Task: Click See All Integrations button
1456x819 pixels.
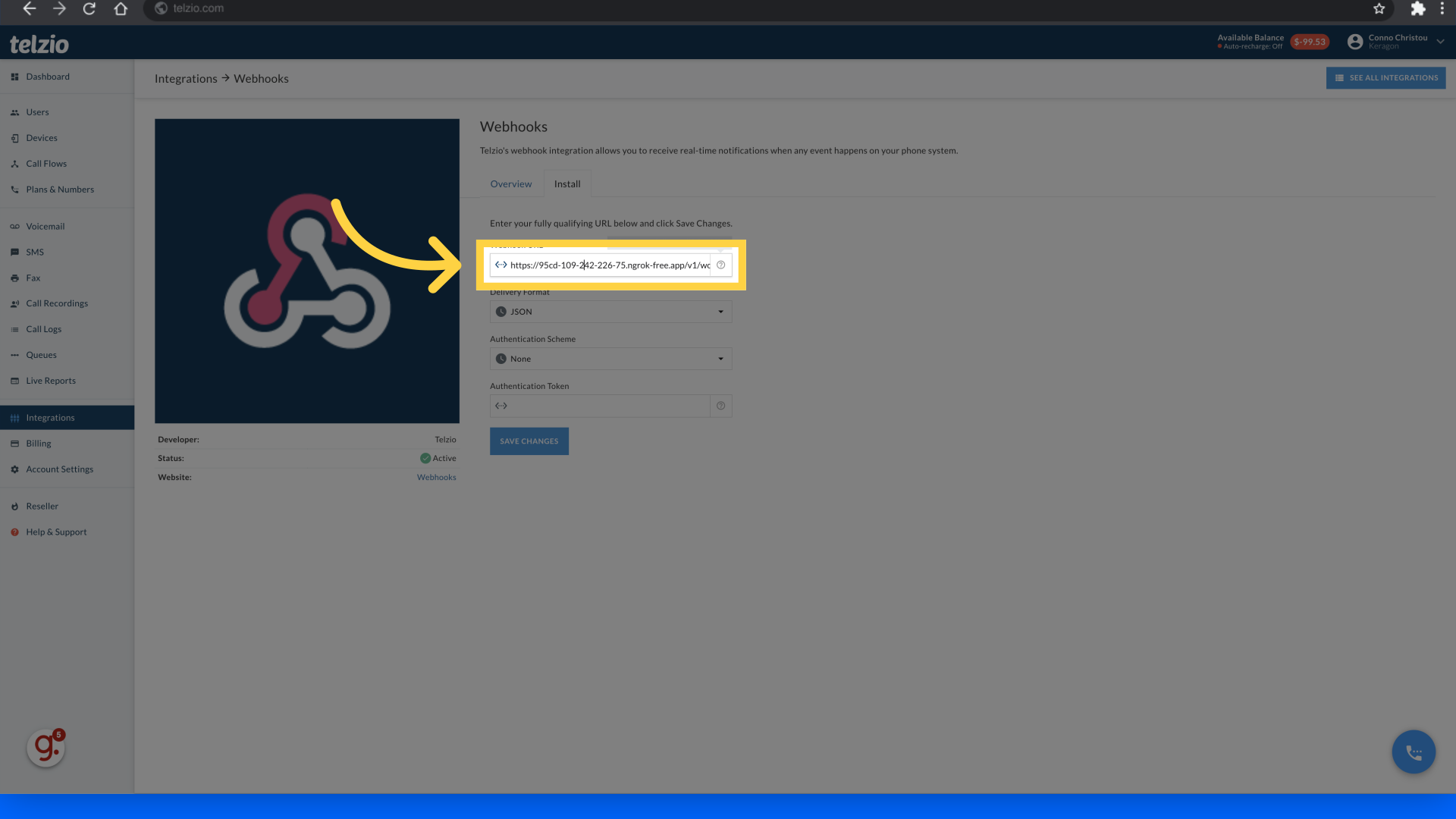Action: pos(1385,78)
